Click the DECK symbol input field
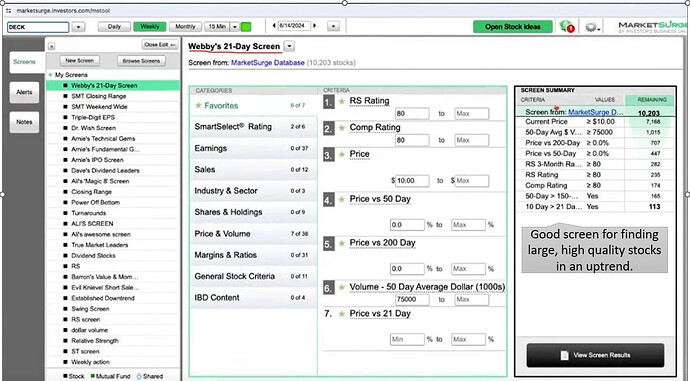 tap(38, 27)
